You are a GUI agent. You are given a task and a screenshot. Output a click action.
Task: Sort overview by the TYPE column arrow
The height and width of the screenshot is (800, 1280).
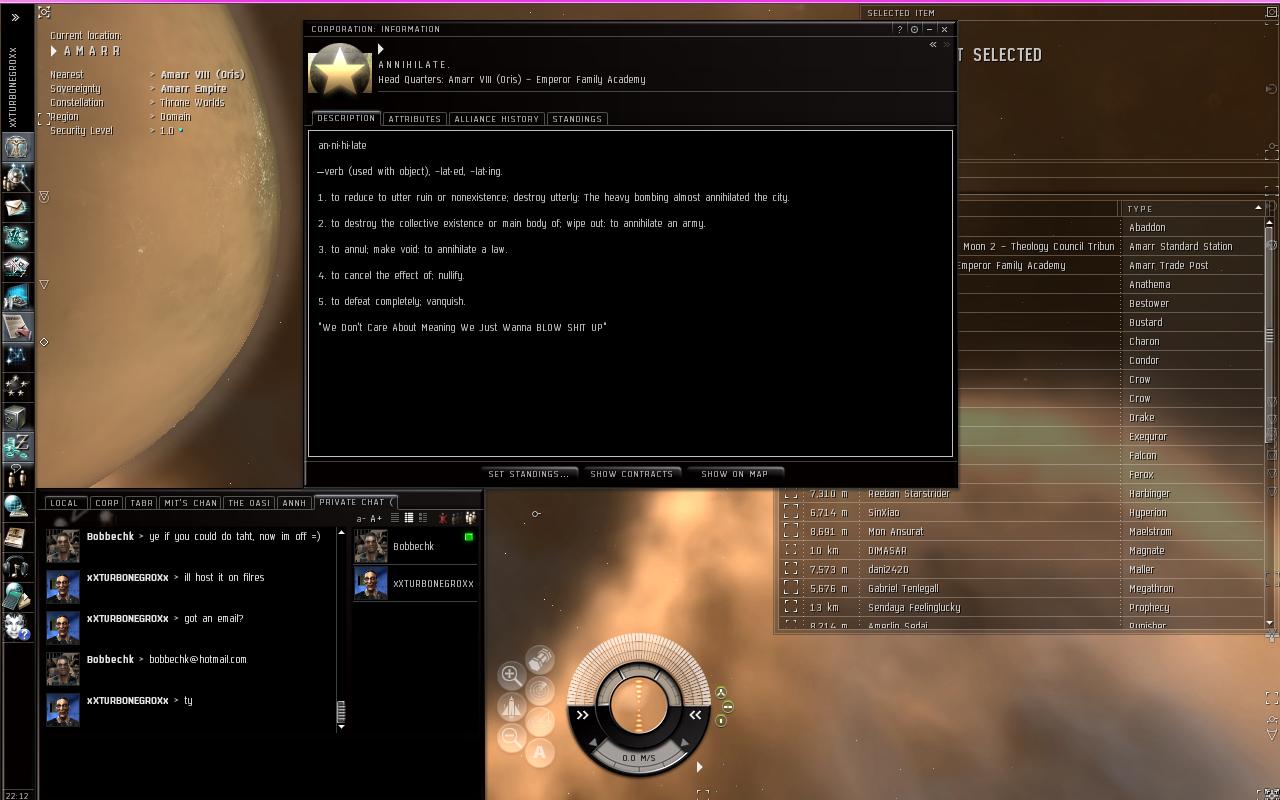point(1258,208)
